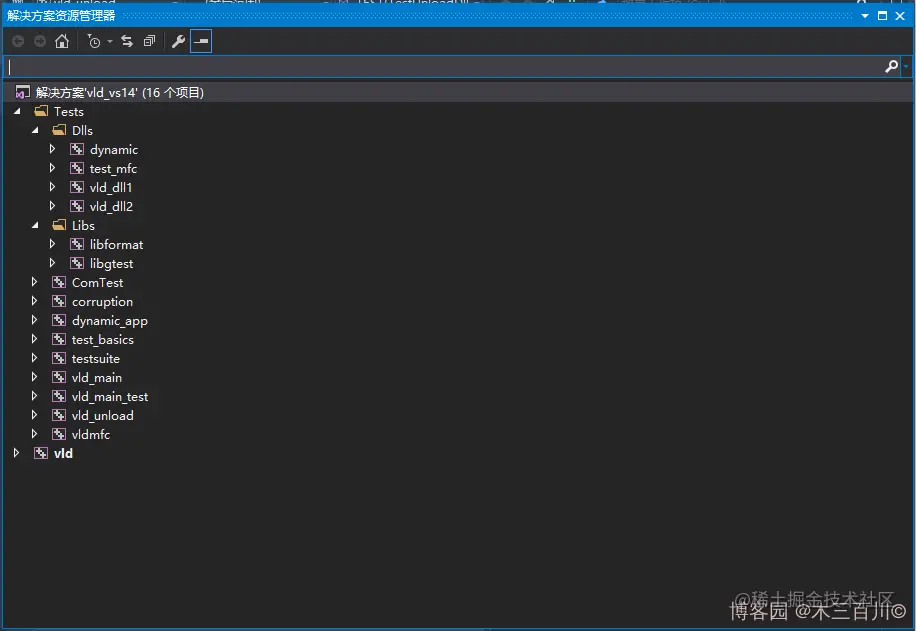Click the pending changes filter clock icon

[x=93, y=41]
